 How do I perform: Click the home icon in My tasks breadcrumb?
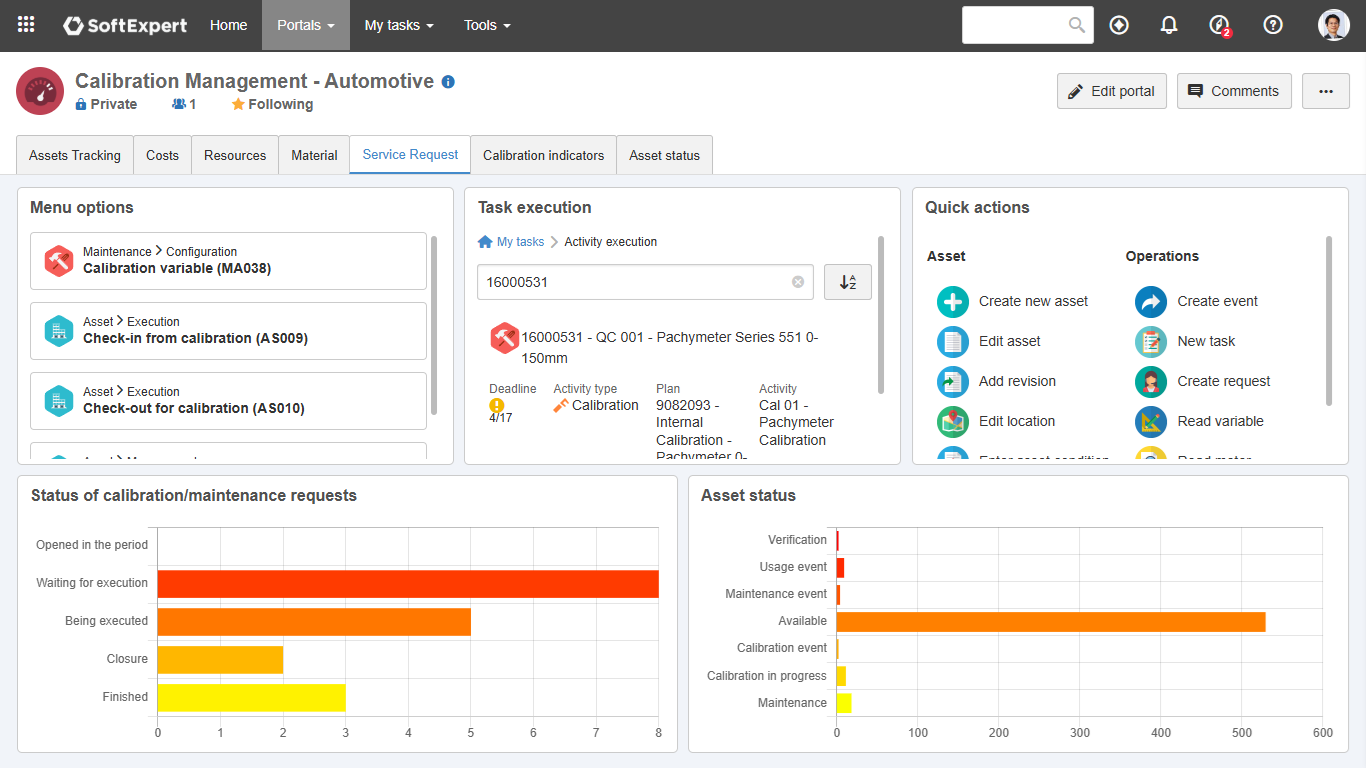click(486, 242)
